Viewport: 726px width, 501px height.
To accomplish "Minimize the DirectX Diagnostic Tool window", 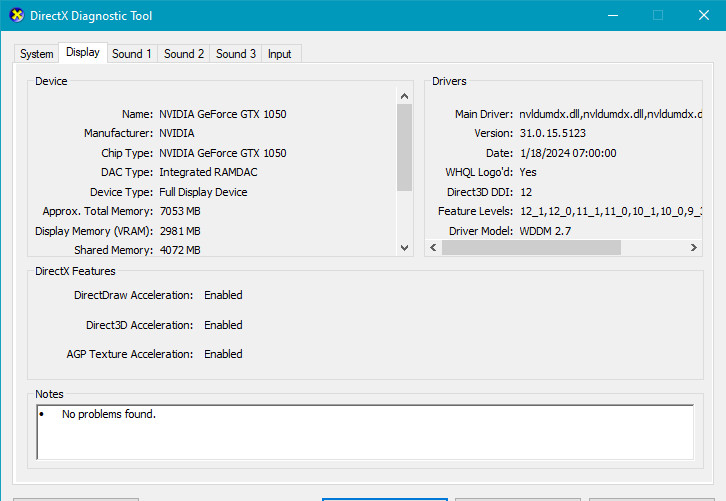I will 612,15.
